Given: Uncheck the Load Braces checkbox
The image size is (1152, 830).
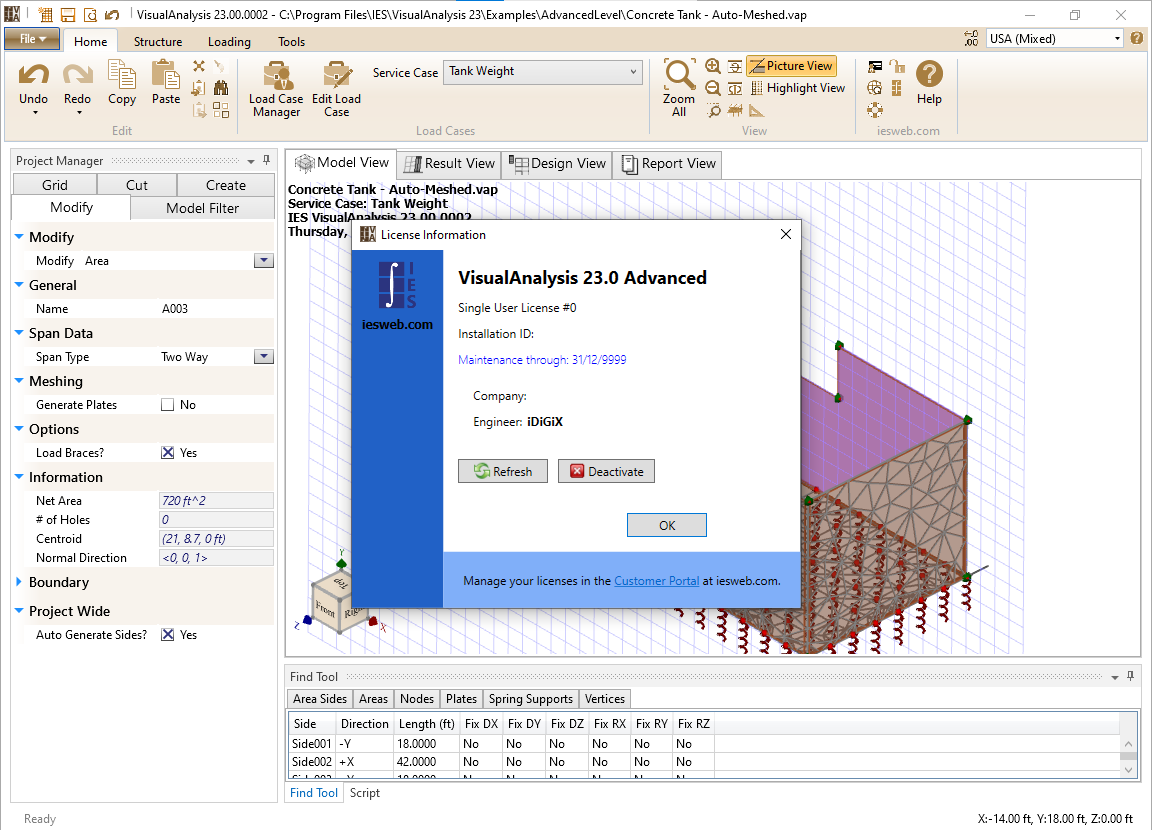Looking at the screenshot, I should click(x=168, y=452).
